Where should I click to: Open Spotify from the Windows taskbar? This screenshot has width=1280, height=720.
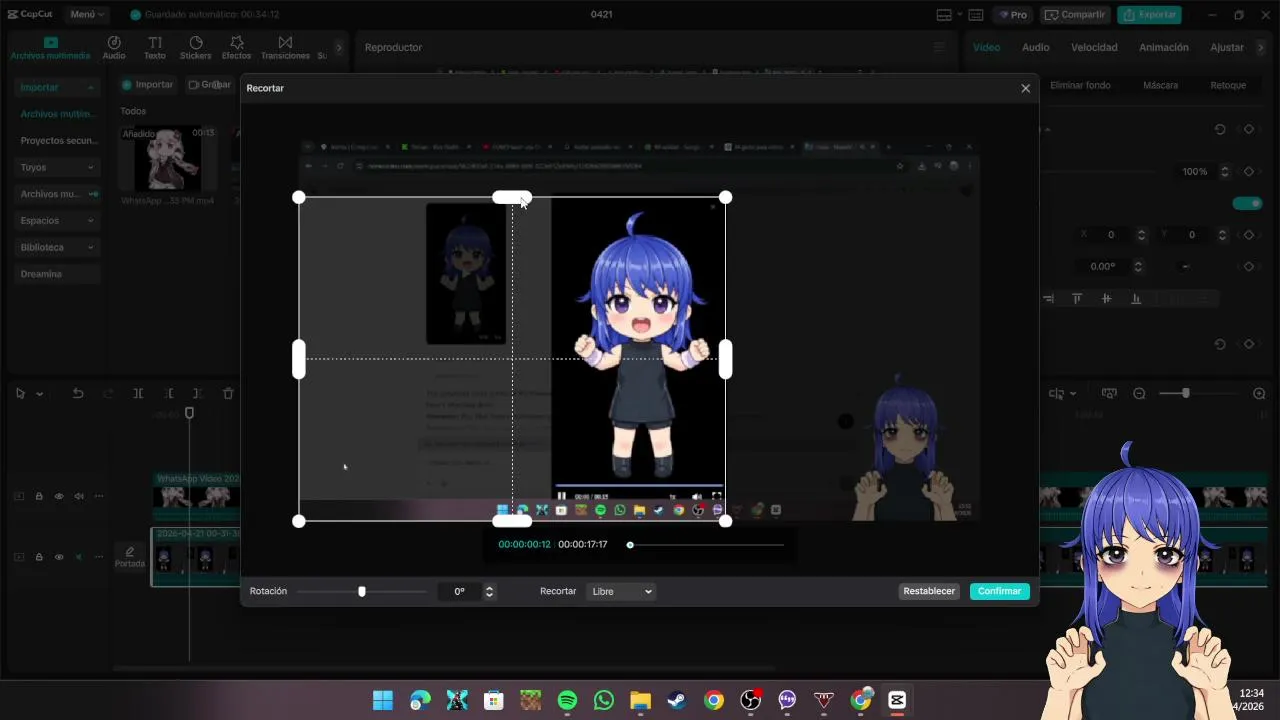click(x=567, y=700)
